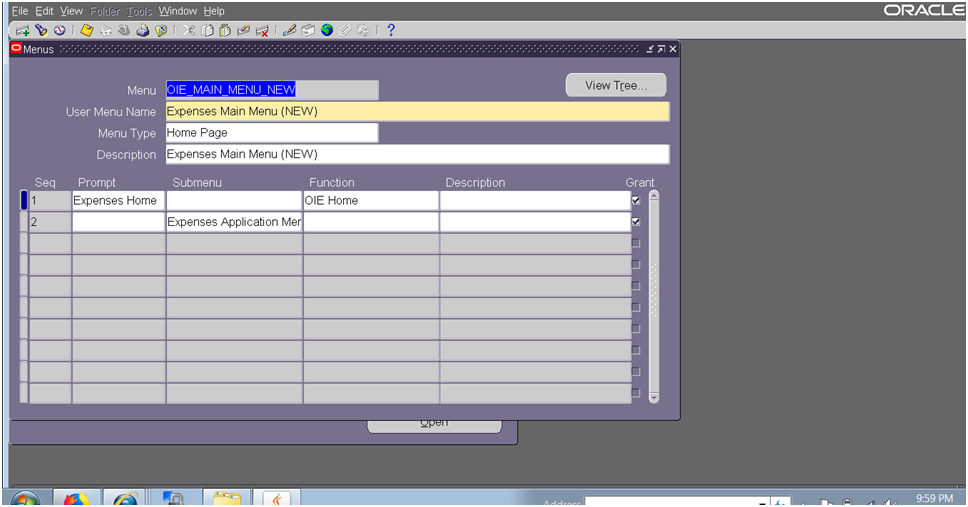Viewport: 968px width, 507px height.
Task: Click the empty Function cell in row 2
Action: [x=370, y=222]
